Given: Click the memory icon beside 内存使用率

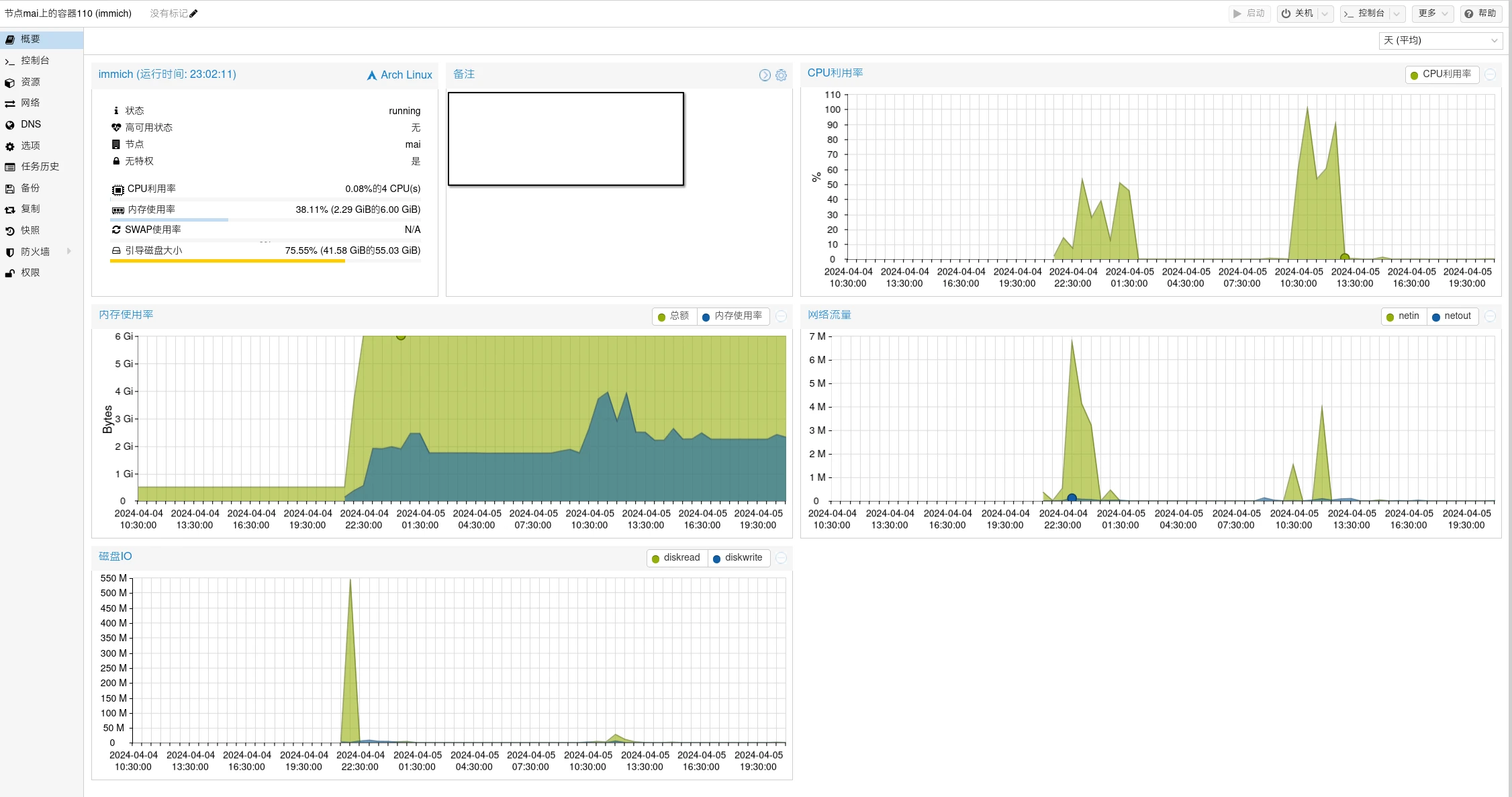Looking at the screenshot, I should [117, 210].
